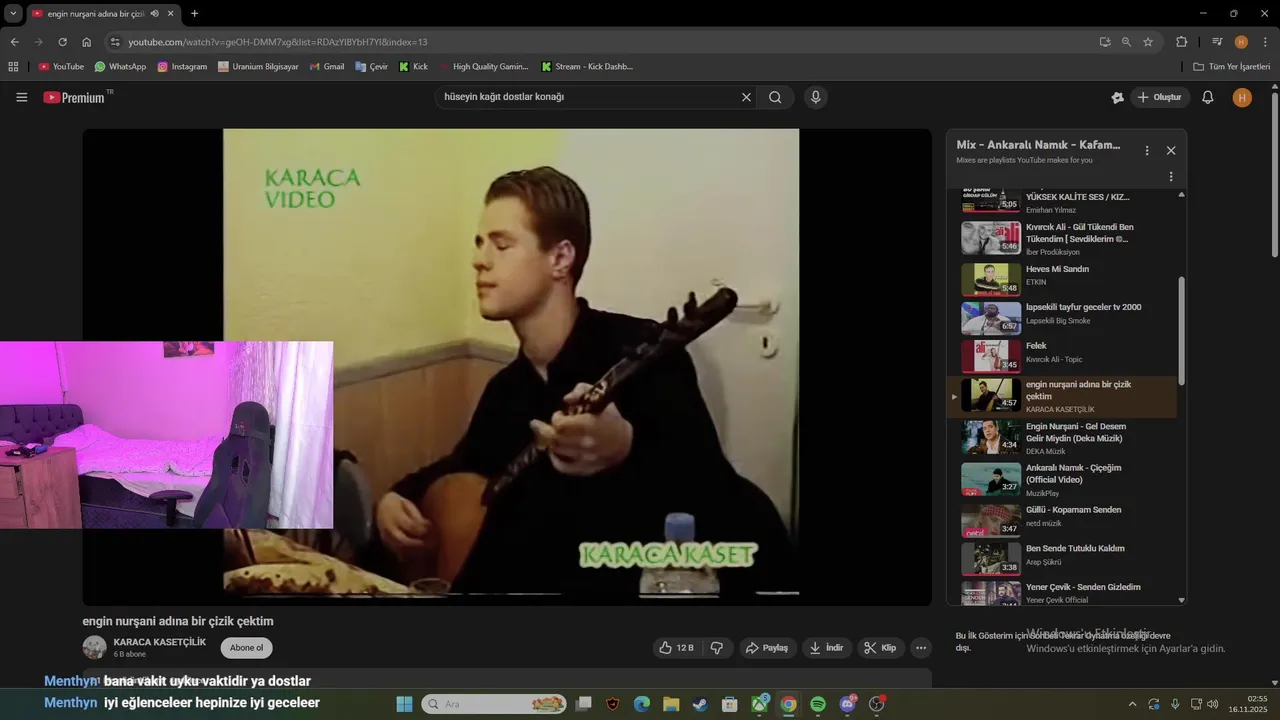Open Chrome home page button
Viewport: 1280px width, 720px height.
click(x=86, y=42)
